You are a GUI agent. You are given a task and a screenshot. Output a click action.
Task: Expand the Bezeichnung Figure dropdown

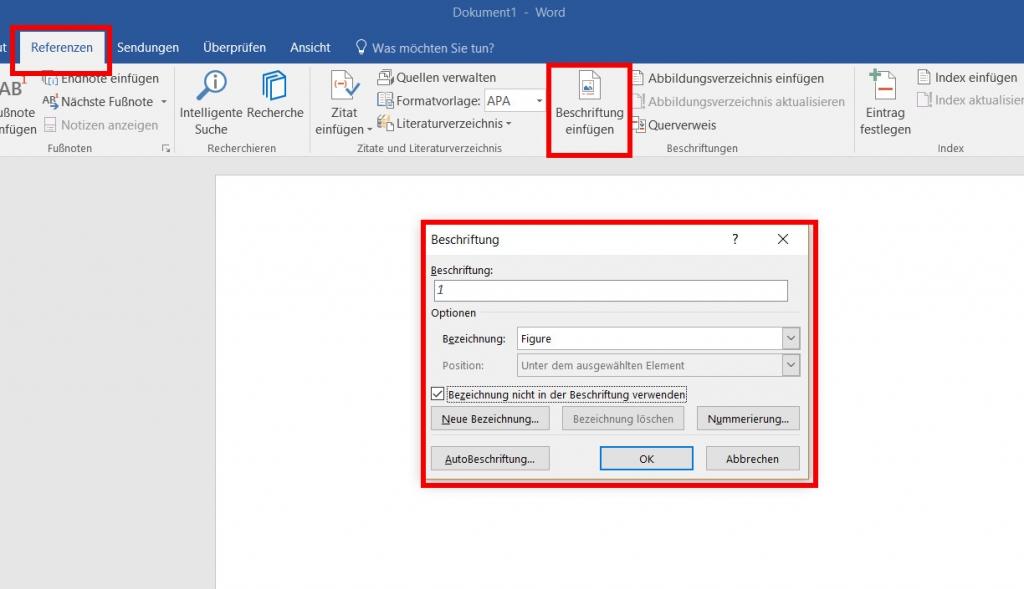click(791, 339)
